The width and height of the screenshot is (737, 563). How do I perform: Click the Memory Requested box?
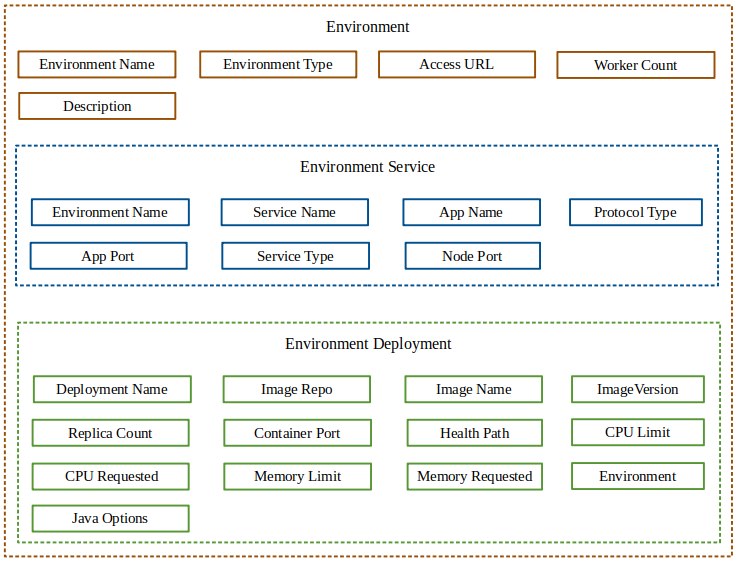[475, 477]
